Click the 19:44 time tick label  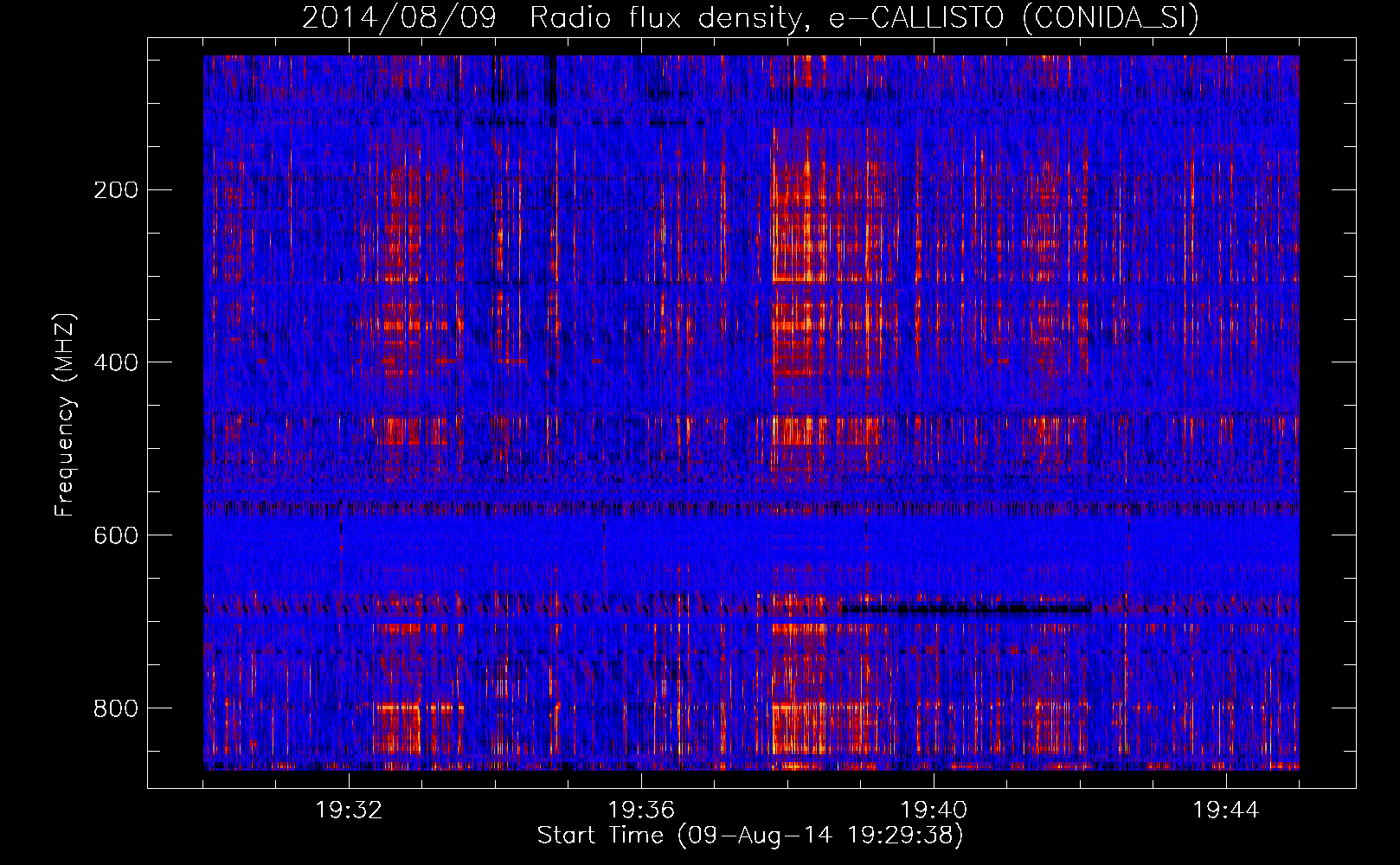coord(1226,811)
